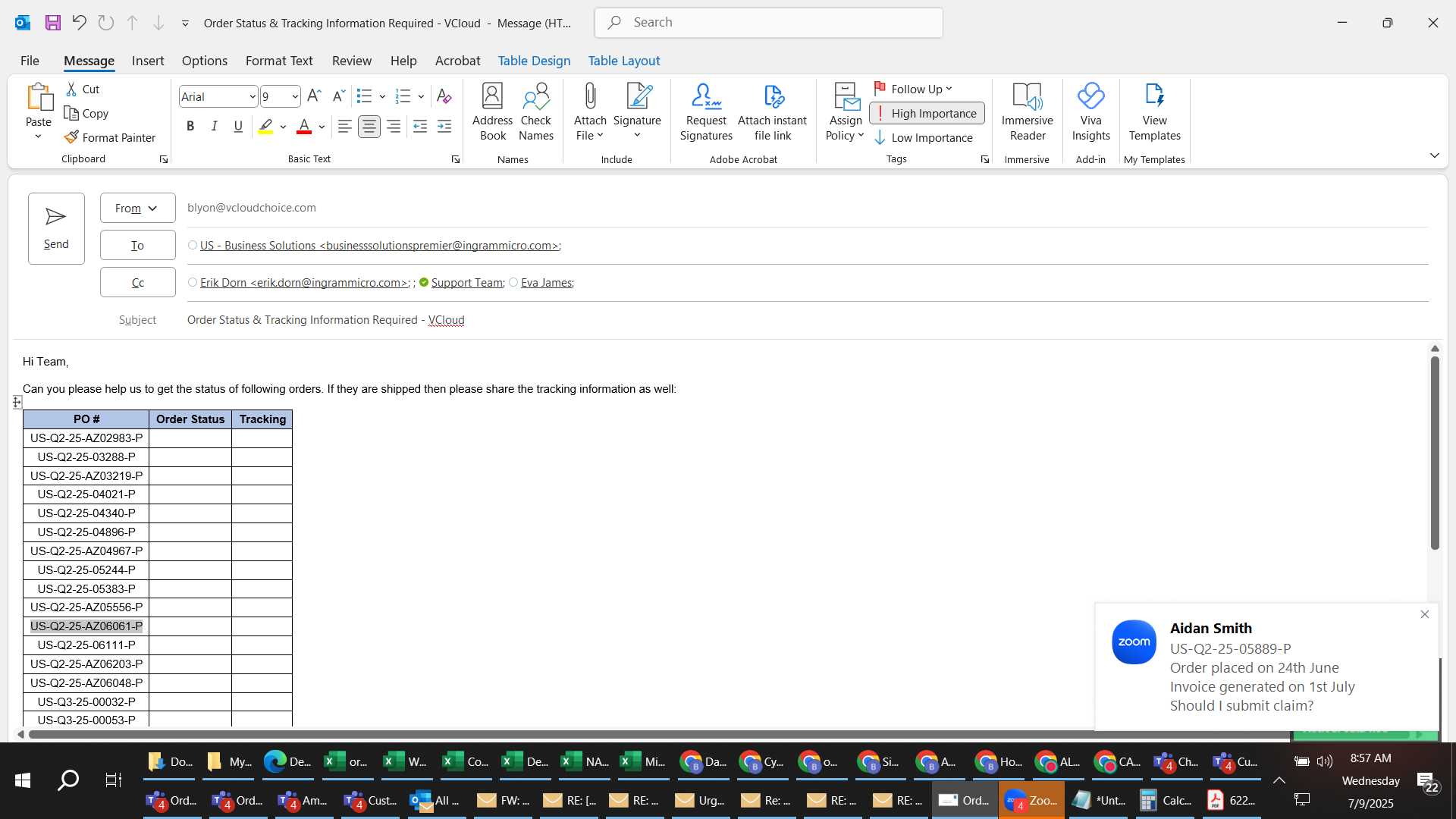Viewport: 1456px width, 819px height.
Task: Click the table move handle icon
Action: pos(17,402)
